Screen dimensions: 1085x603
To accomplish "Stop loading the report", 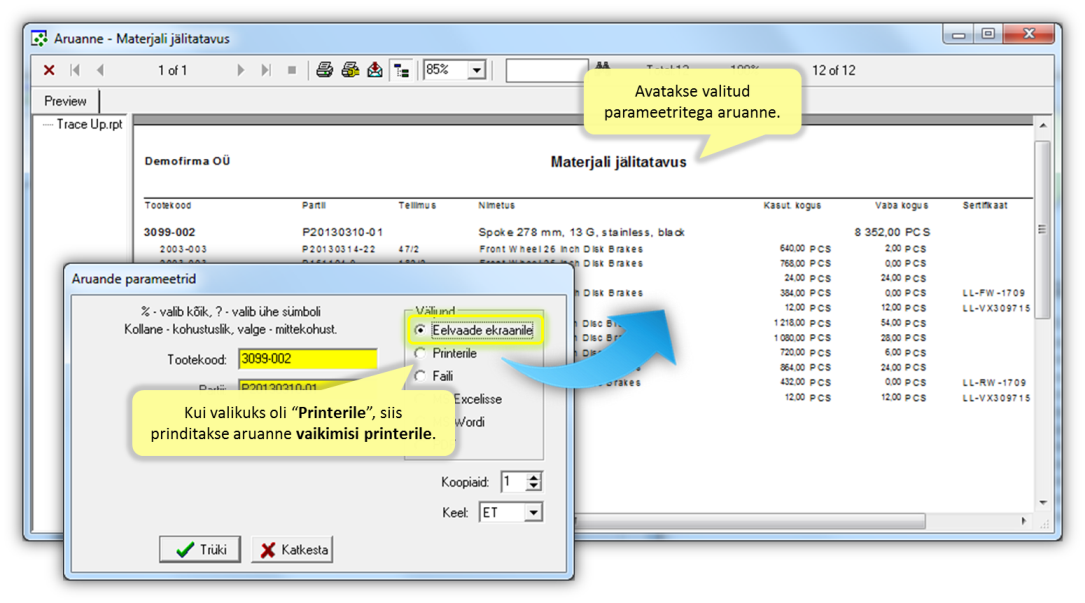I will point(291,70).
